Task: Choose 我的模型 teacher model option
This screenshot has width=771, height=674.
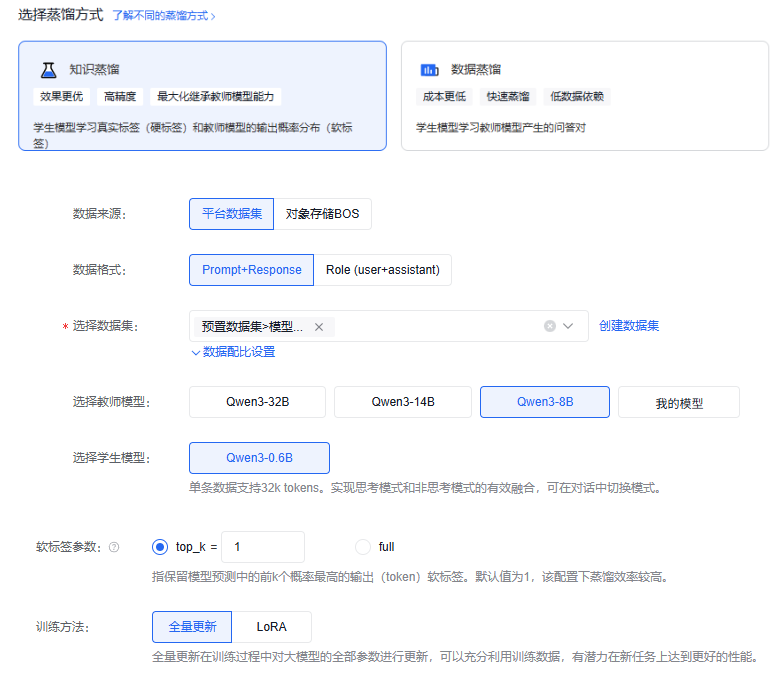Action: click(x=679, y=402)
